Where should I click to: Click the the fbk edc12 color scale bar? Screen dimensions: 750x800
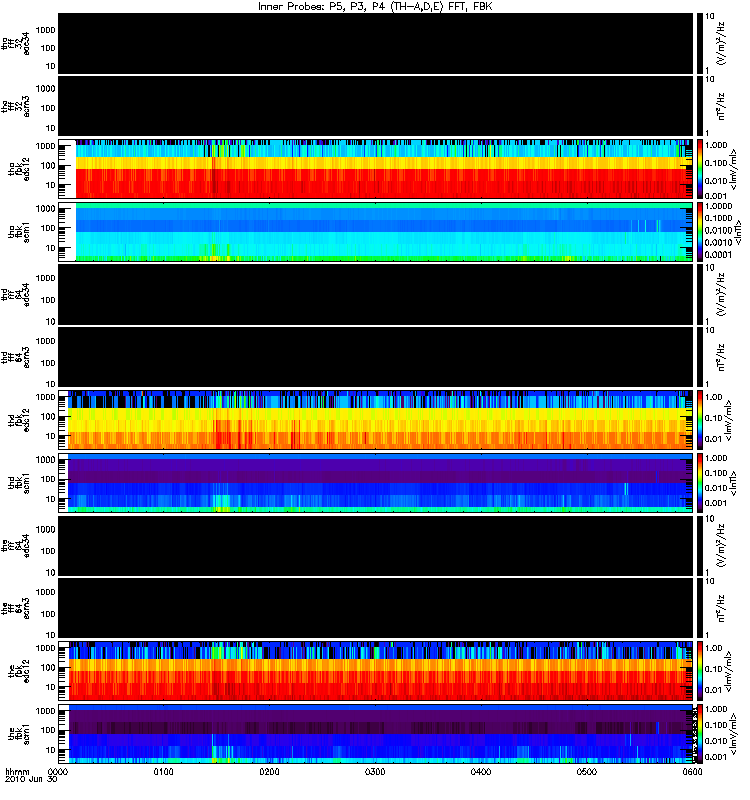[700, 671]
